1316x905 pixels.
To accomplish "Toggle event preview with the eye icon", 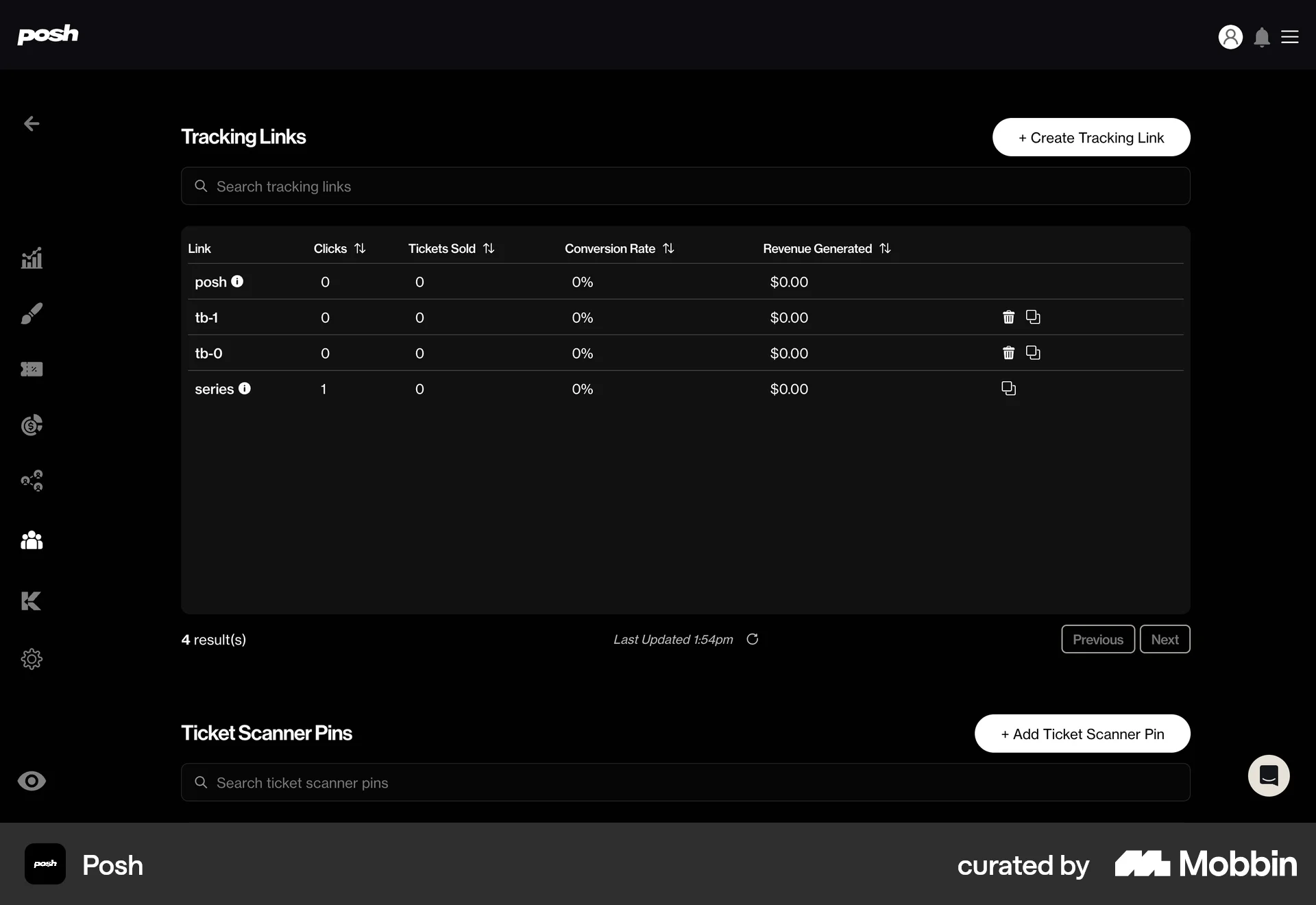I will pos(32,781).
